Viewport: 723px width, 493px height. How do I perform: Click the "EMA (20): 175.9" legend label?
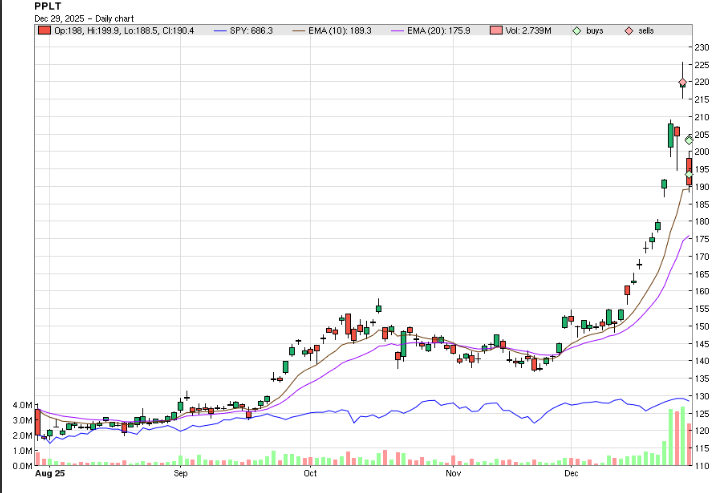439,31
